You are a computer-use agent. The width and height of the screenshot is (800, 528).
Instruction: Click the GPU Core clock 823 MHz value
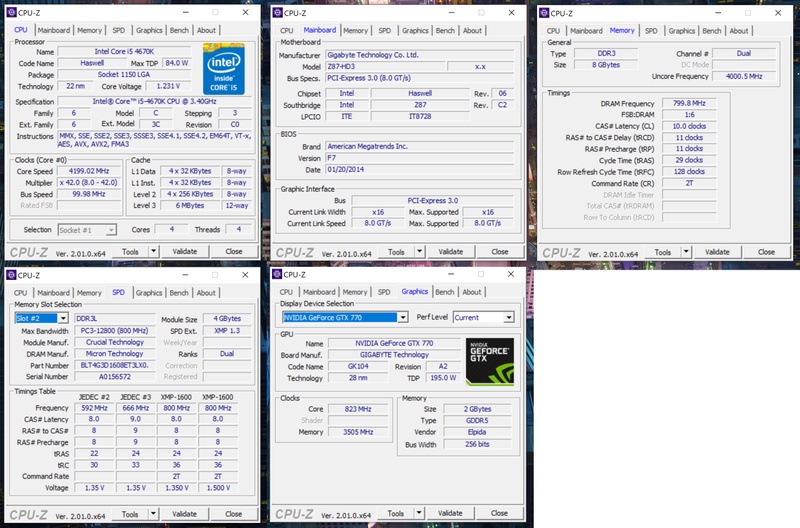(x=358, y=409)
